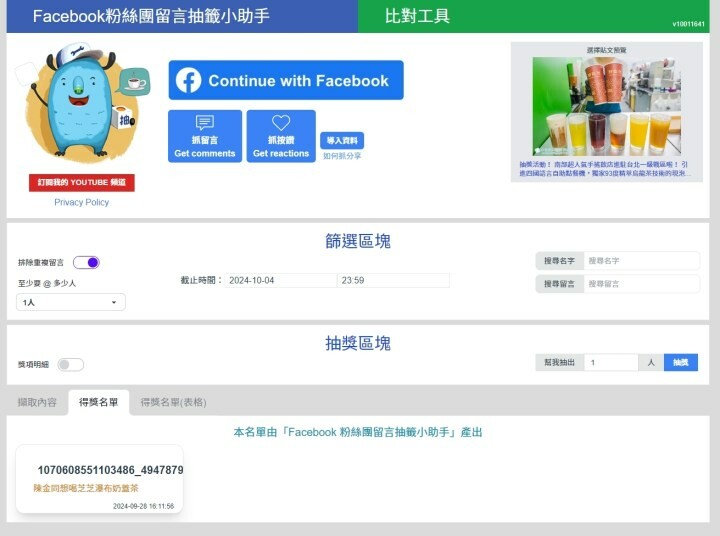Click the timestamp 2024-09-28 16:11:56

point(143,506)
